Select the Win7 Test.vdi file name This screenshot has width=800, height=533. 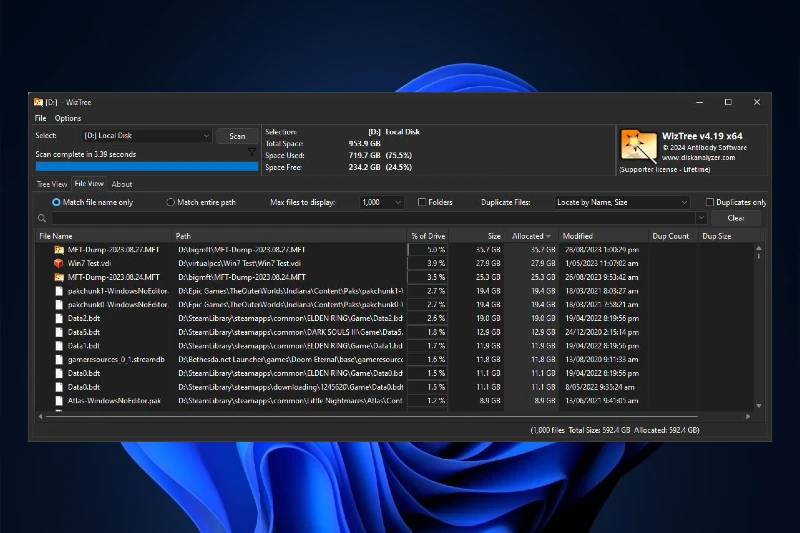click(89, 263)
